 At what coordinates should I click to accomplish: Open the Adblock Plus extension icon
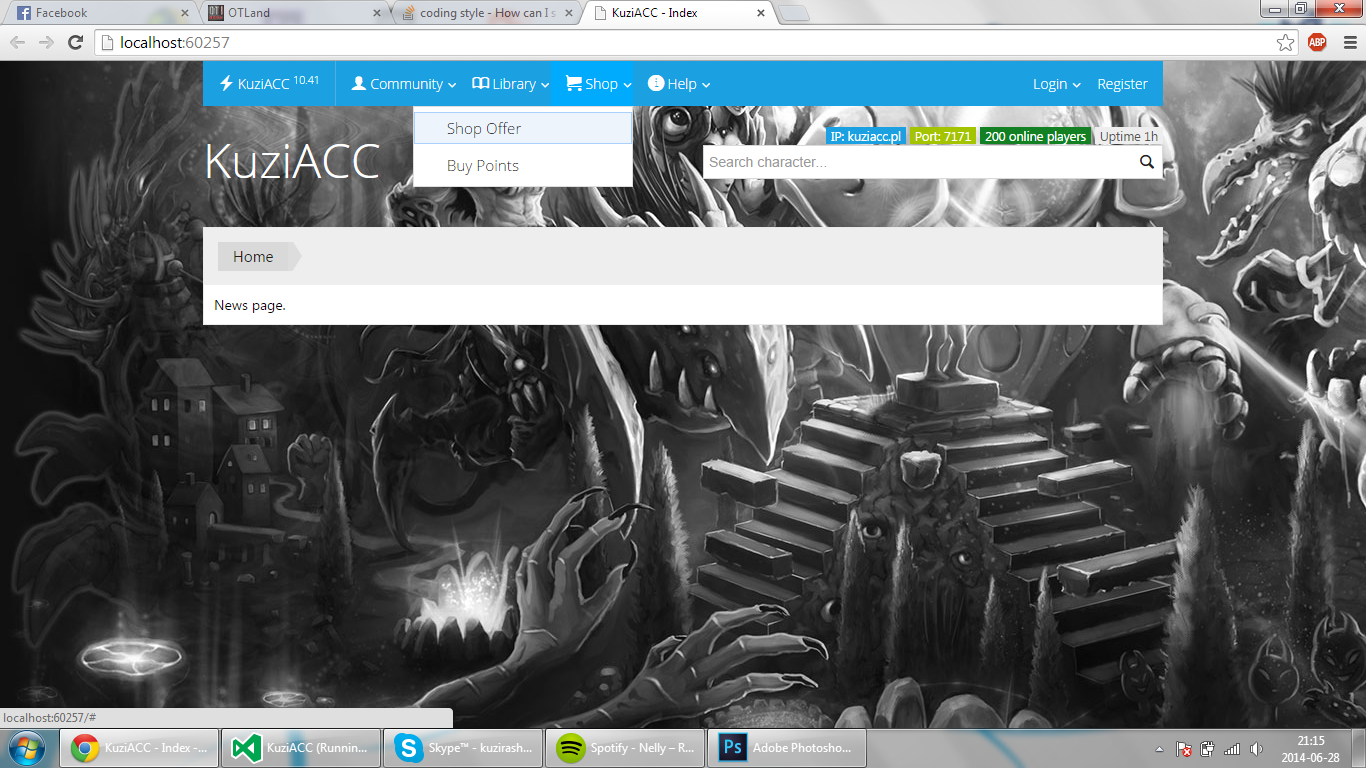pyautogui.click(x=1317, y=42)
